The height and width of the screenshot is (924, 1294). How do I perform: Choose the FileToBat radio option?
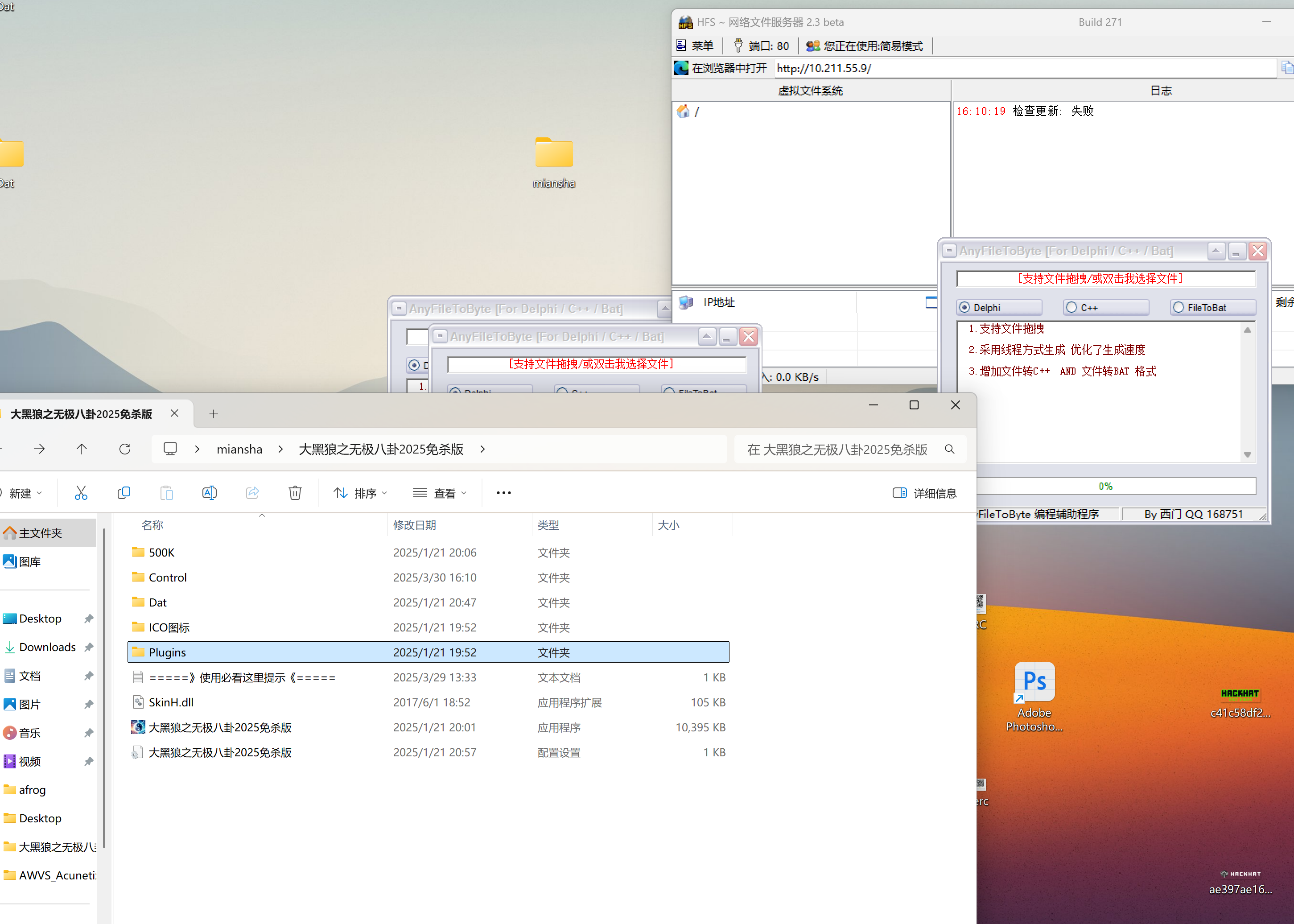pos(1179,307)
